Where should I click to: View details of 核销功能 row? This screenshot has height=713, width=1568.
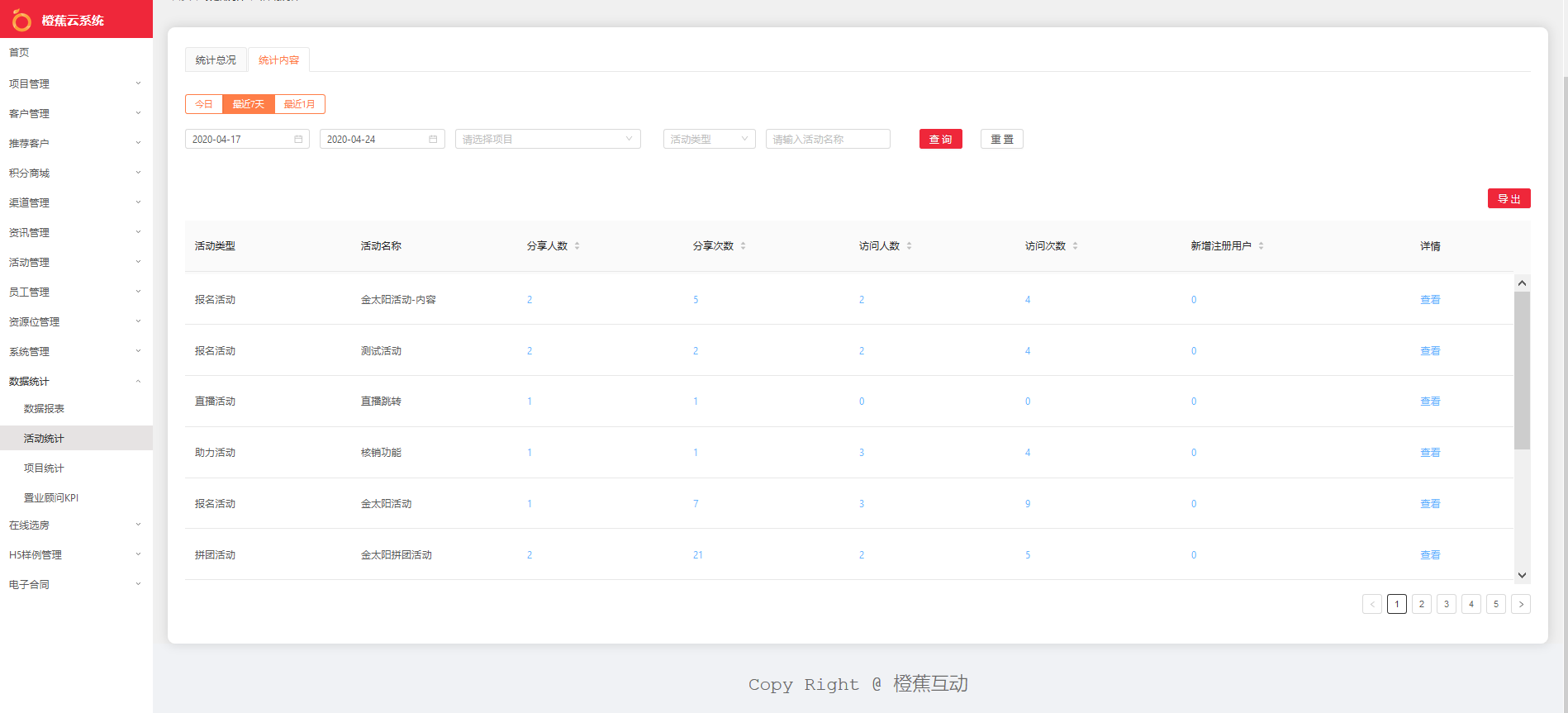[x=1430, y=452]
